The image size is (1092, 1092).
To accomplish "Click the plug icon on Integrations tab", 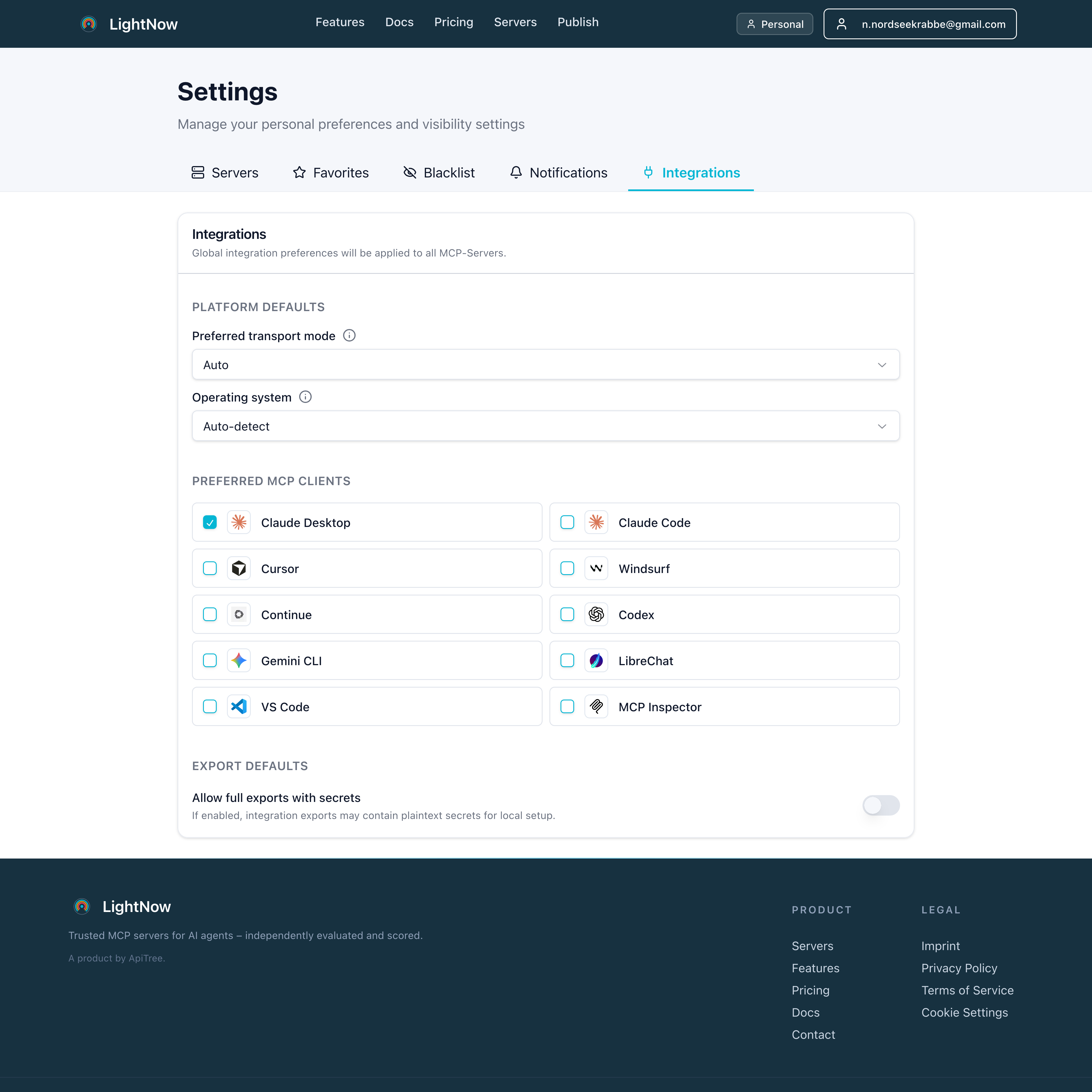I will pyautogui.click(x=648, y=172).
